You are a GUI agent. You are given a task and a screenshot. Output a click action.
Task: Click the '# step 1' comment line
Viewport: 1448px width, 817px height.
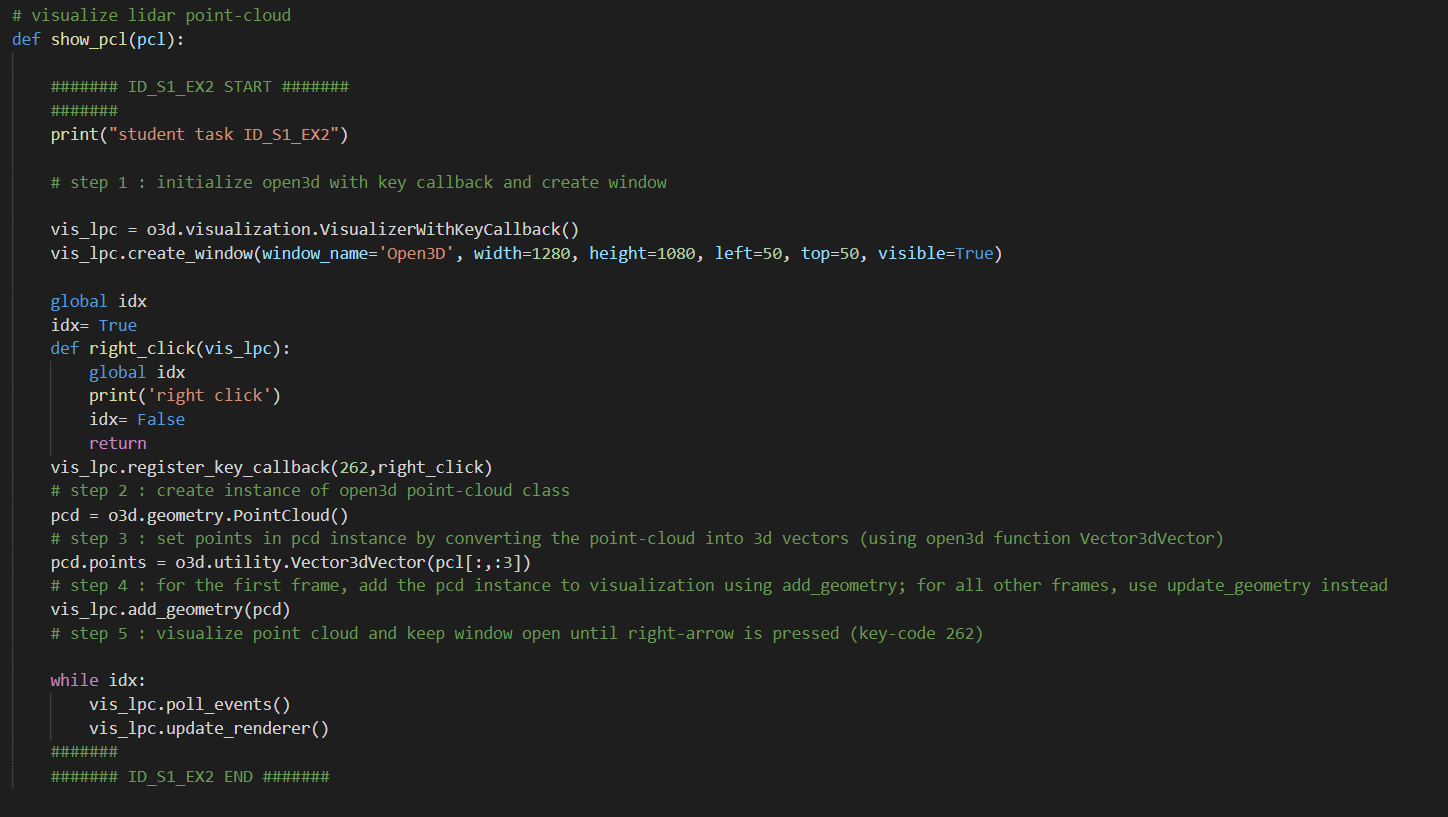pos(359,183)
